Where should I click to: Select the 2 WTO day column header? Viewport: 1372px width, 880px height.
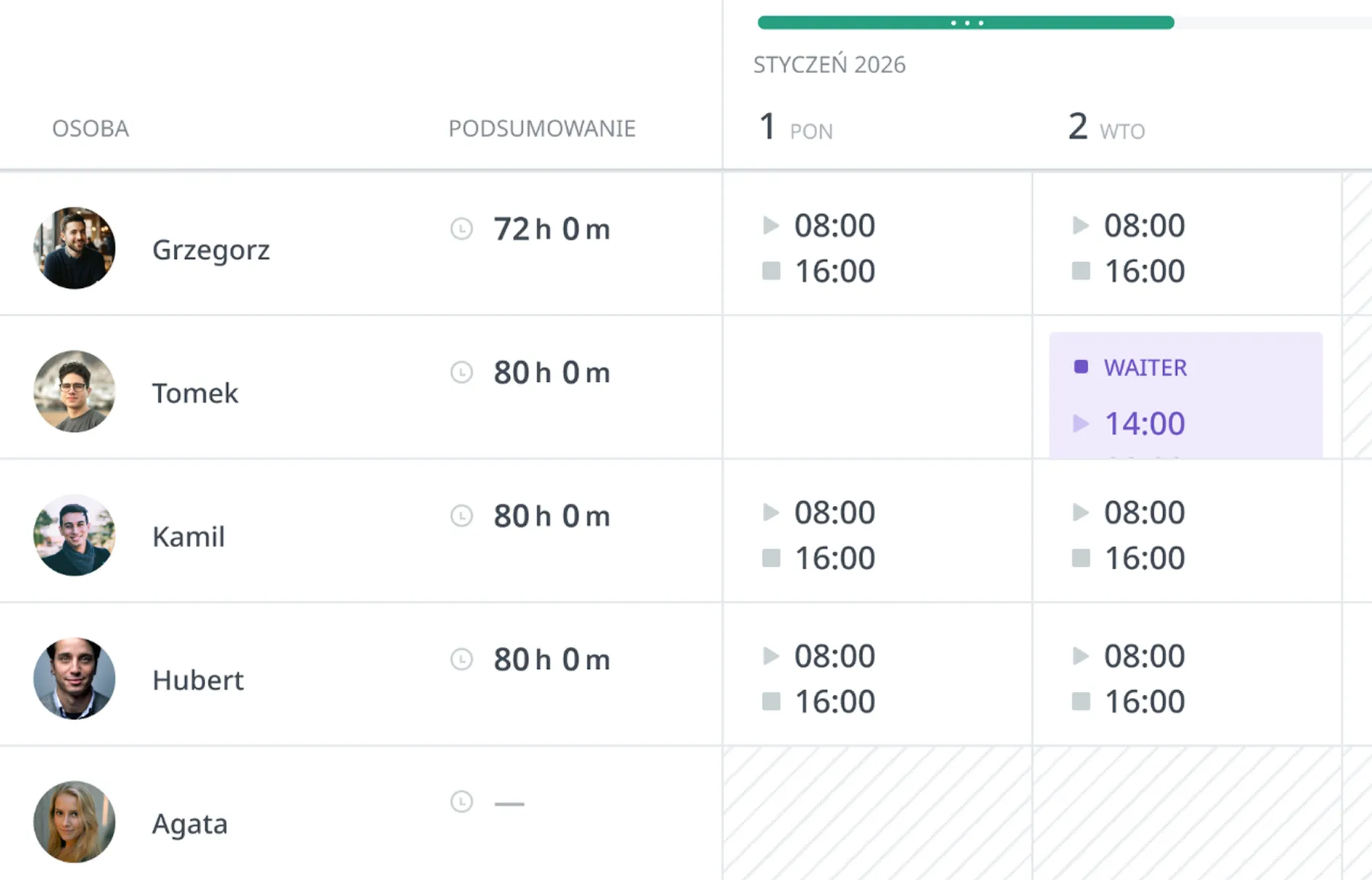(x=1107, y=127)
